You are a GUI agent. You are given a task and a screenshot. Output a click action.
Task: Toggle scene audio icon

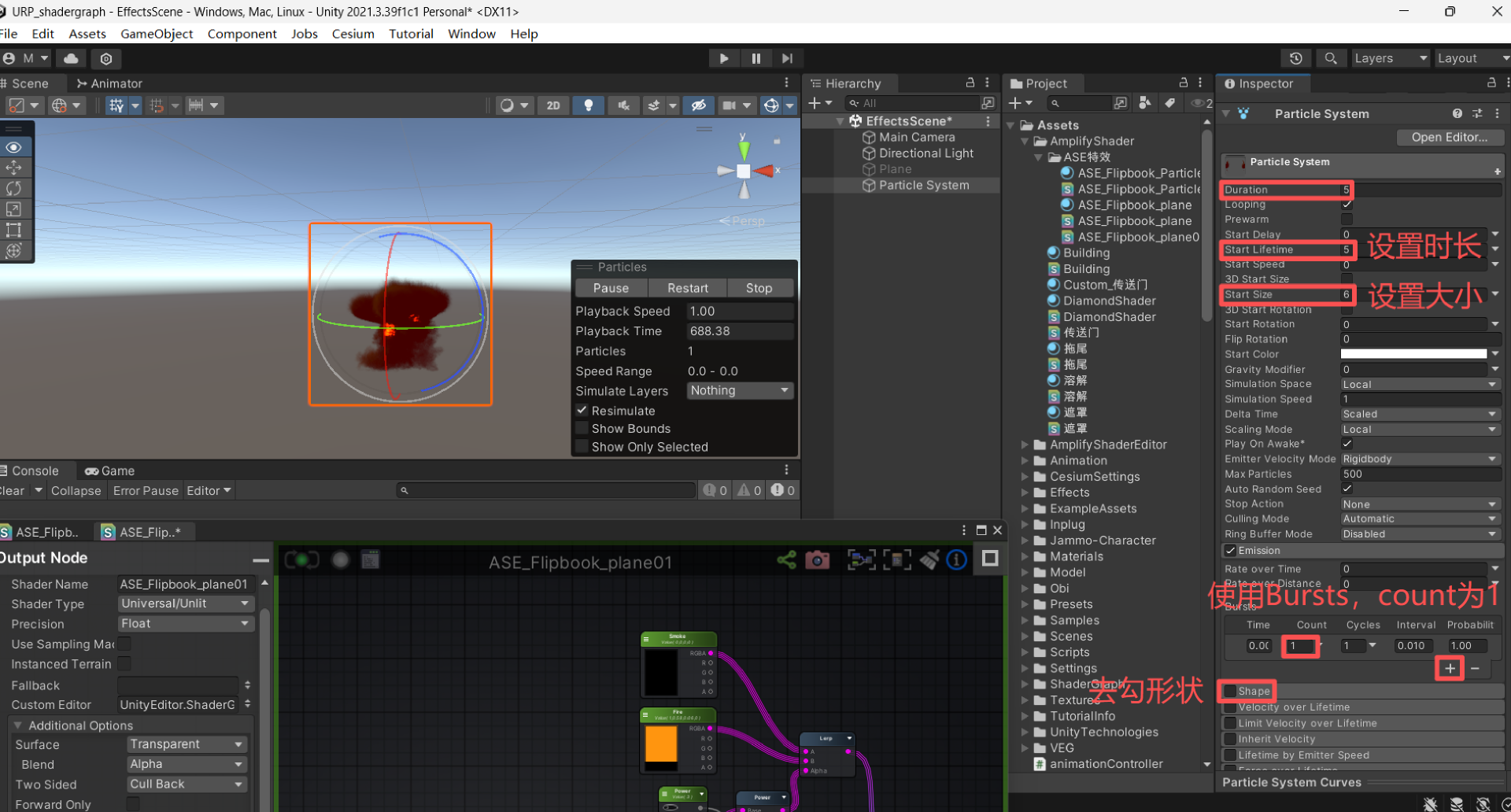coord(623,105)
